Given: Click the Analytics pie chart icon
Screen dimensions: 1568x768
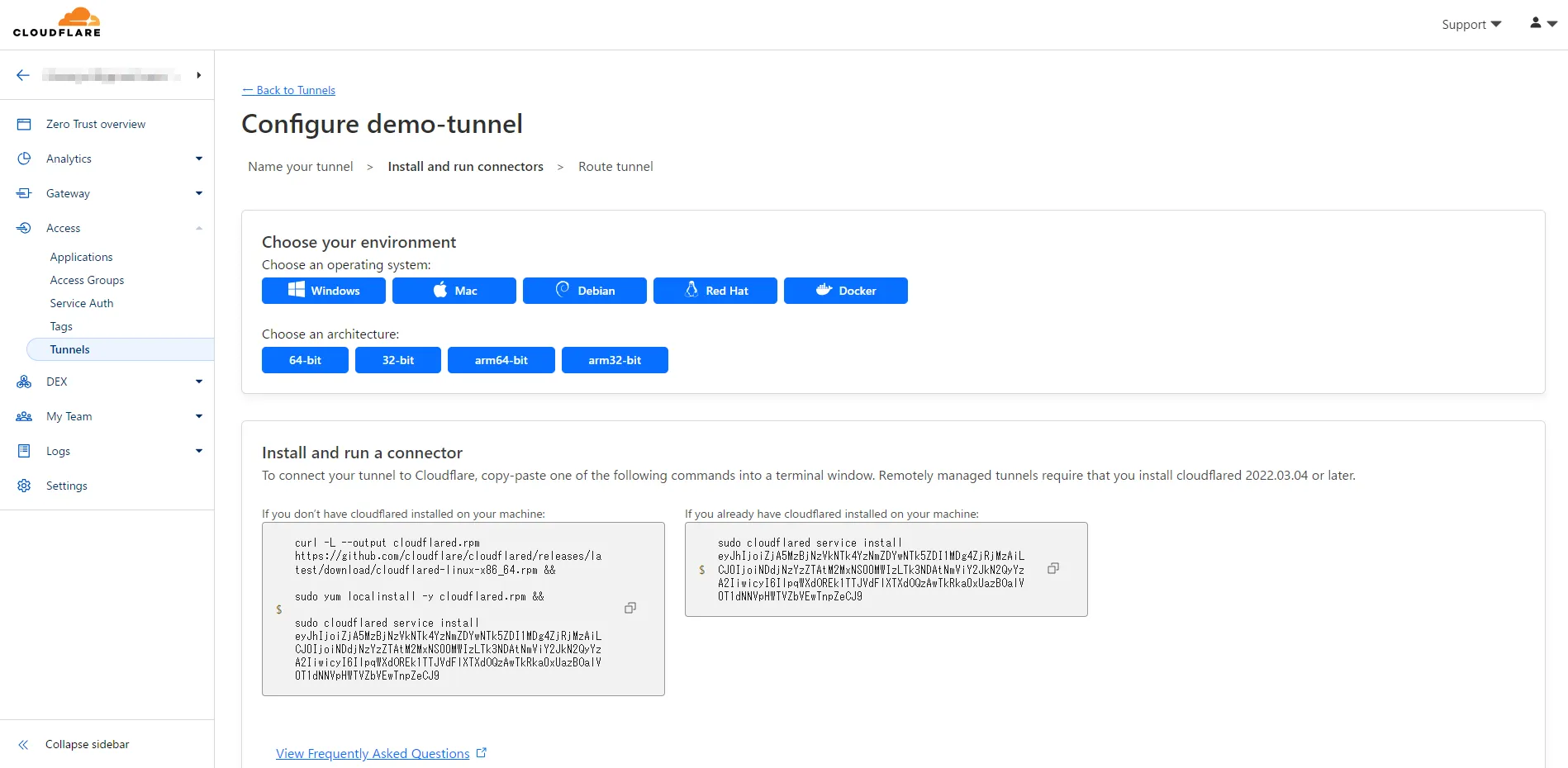Looking at the screenshot, I should coord(24,159).
